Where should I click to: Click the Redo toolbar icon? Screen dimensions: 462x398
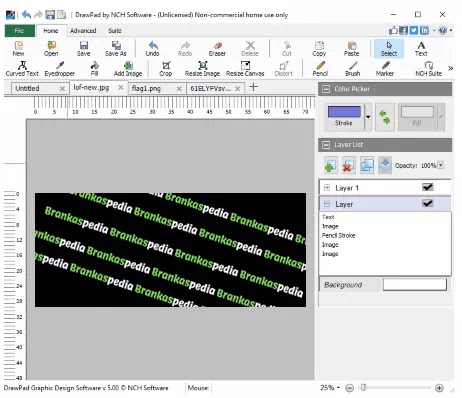[x=185, y=49]
